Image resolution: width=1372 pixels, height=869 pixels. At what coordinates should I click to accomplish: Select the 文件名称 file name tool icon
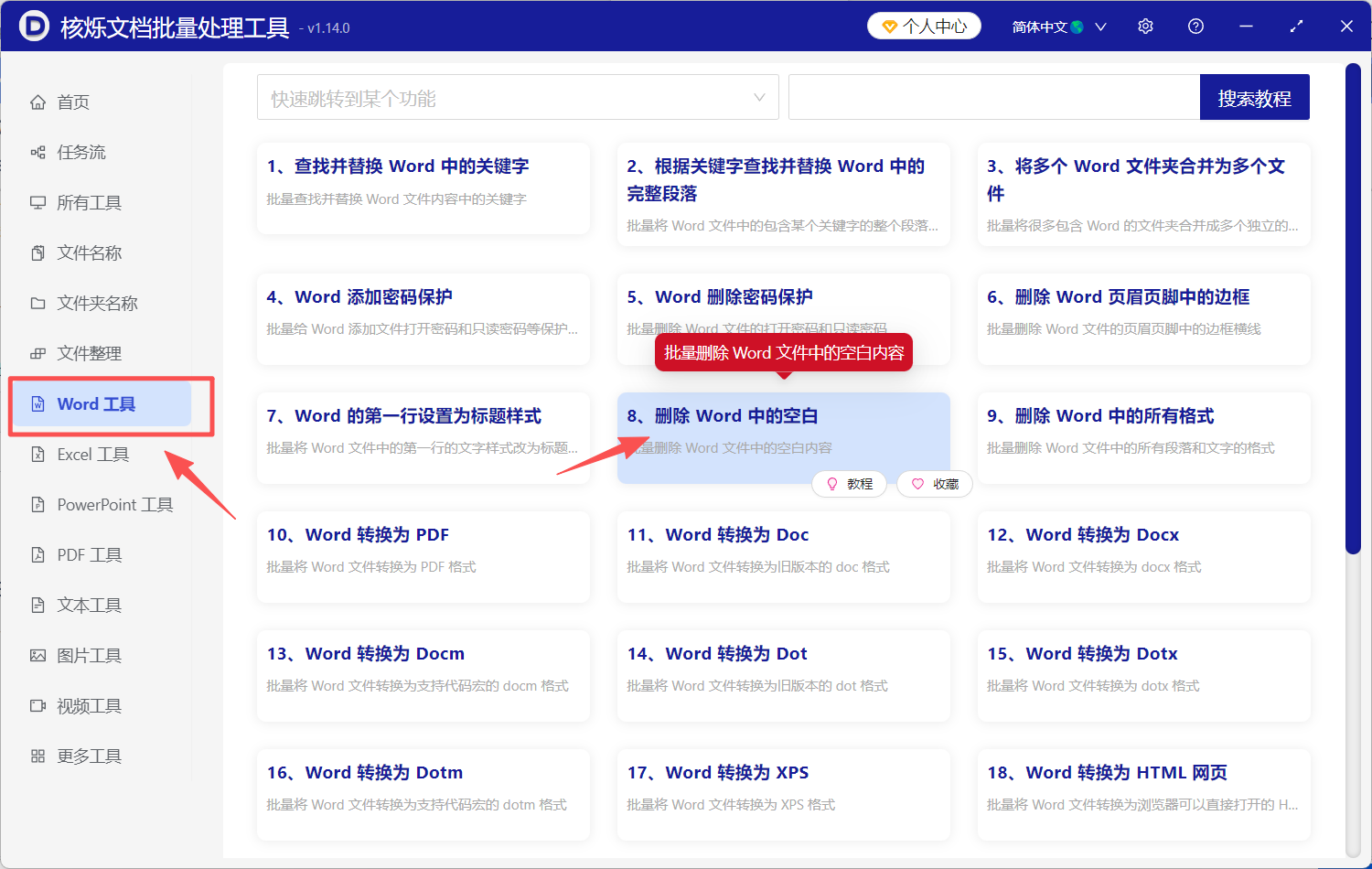pos(38,252)
